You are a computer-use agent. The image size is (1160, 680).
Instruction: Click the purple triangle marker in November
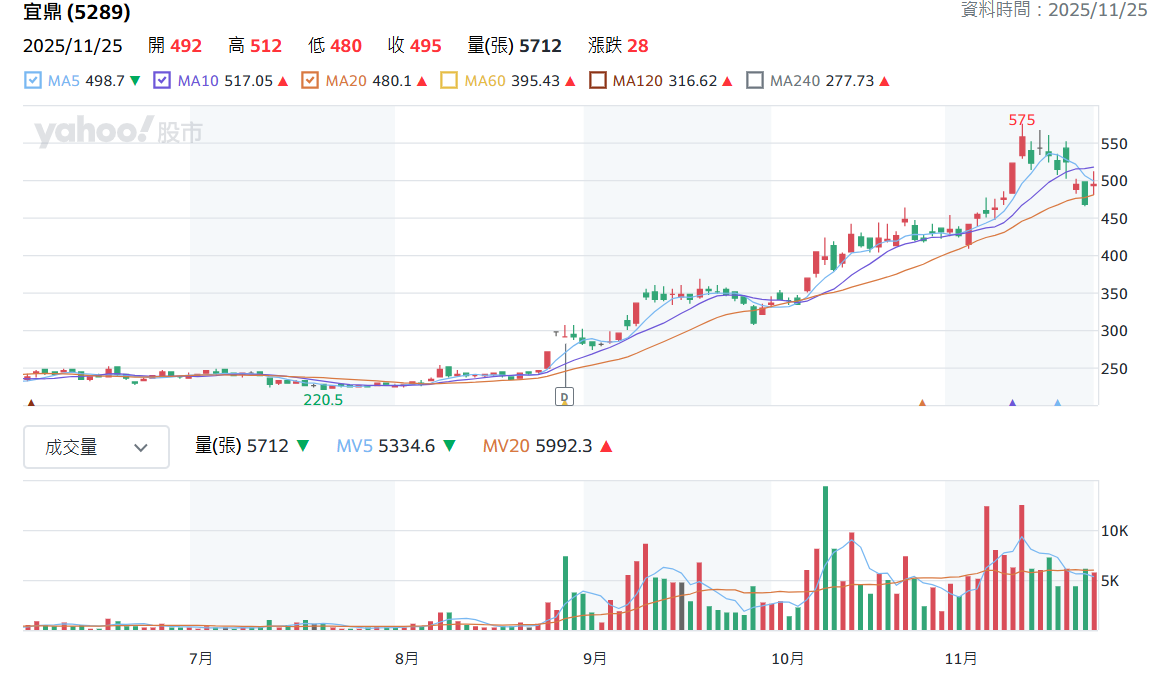pos(1013,403)
